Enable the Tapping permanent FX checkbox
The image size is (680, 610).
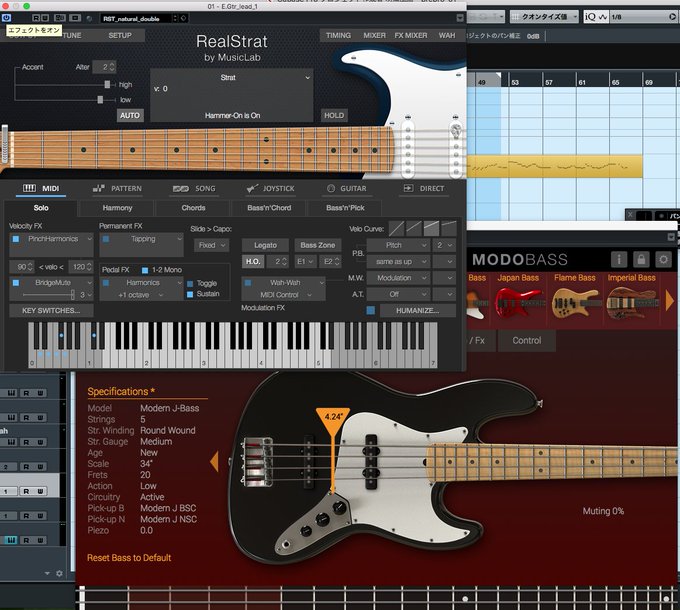click(106, 239)
